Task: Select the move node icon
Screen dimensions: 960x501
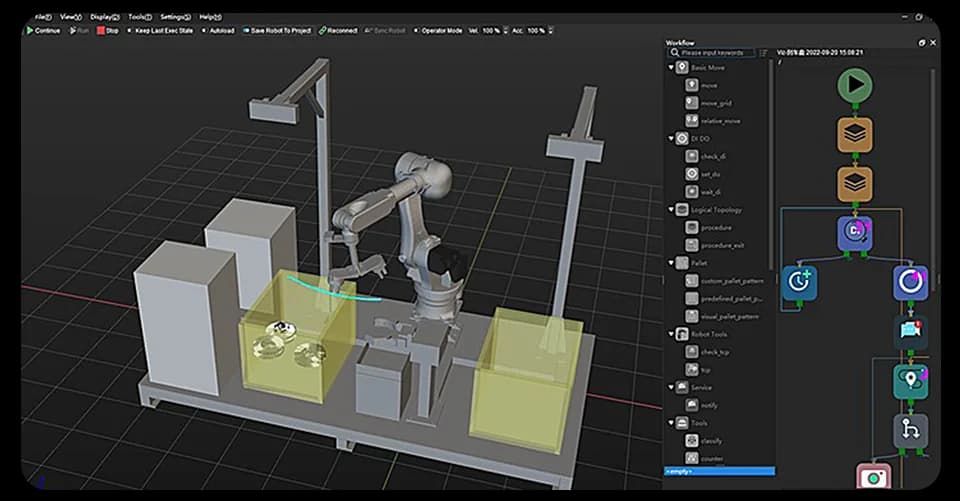Action: click(692, 85)
